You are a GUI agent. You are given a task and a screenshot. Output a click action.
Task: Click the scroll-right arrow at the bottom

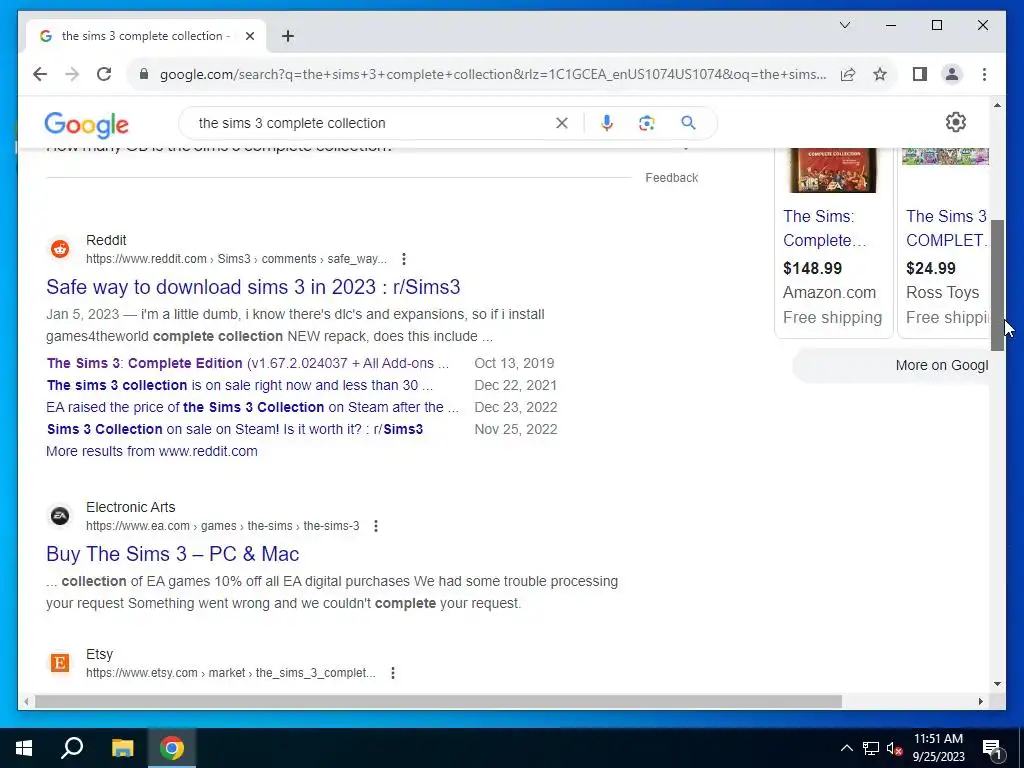pyautogui.click(x=980, y=701)
